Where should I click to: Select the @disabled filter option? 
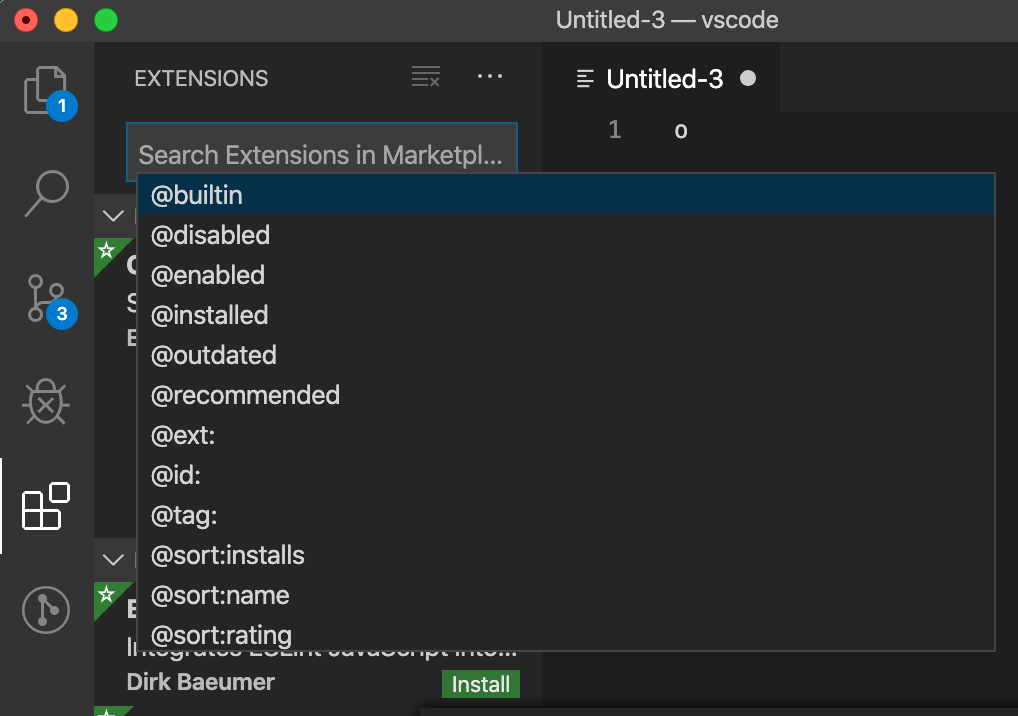(210, 235)
